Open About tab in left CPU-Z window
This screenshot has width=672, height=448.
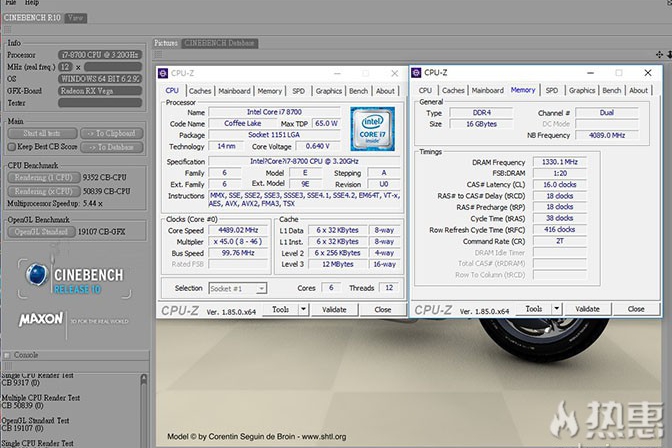pos(385,91)
